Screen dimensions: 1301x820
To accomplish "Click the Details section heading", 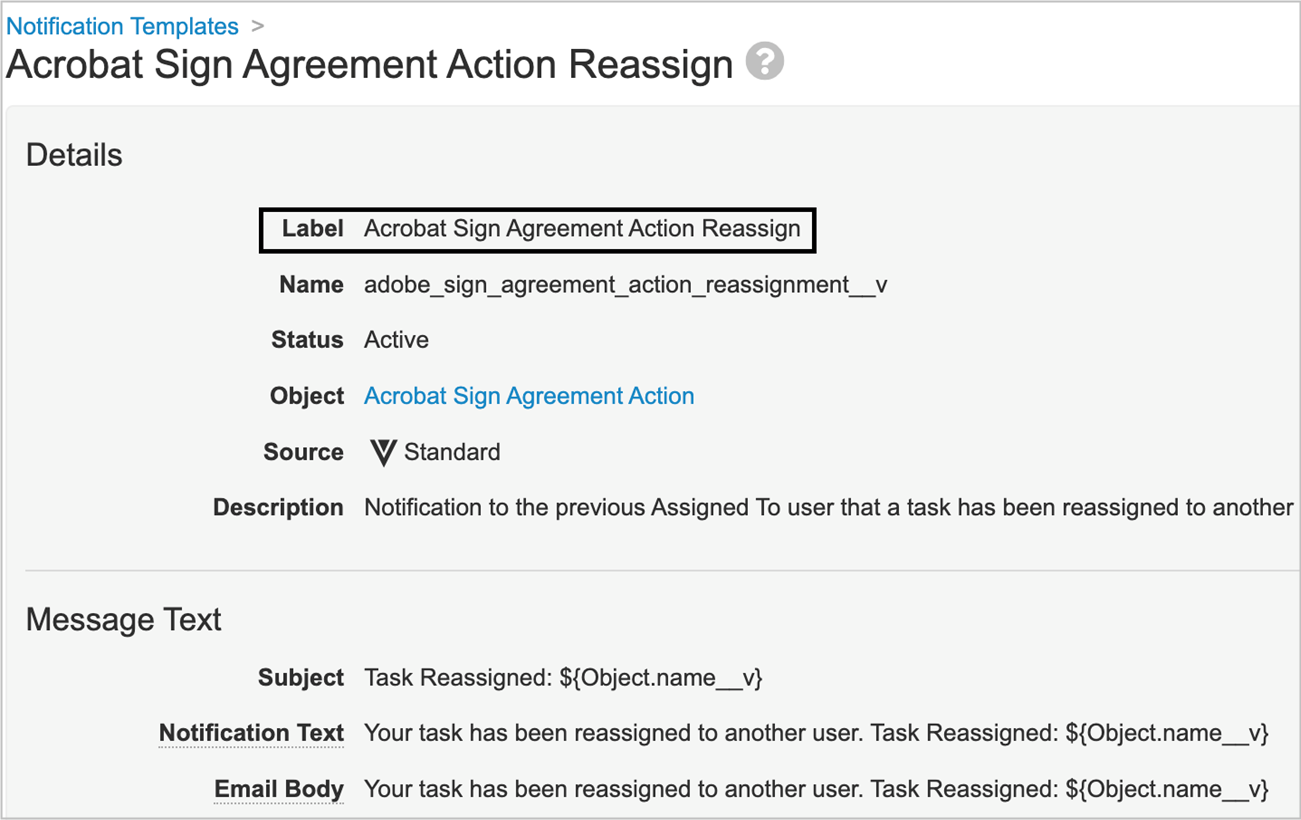I will [74, 155].
